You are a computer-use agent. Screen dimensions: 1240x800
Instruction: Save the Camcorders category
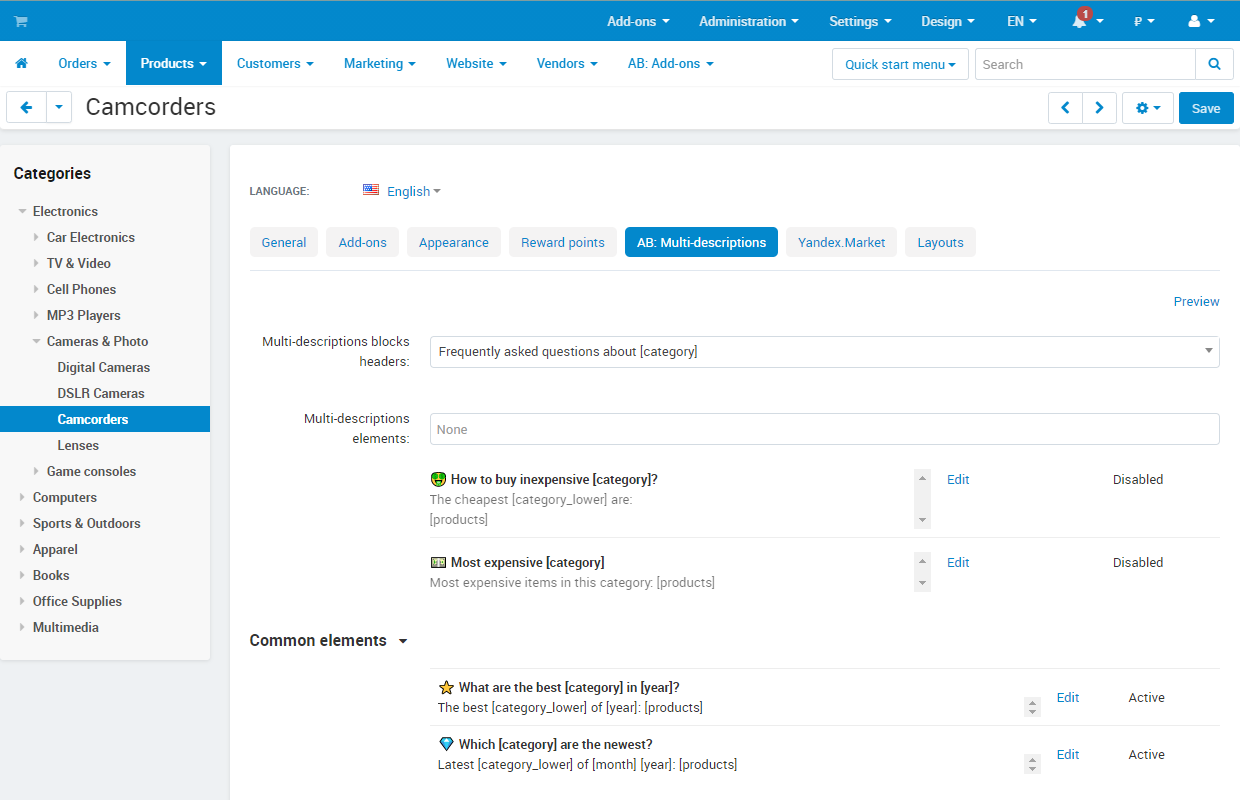[1206, 107]
